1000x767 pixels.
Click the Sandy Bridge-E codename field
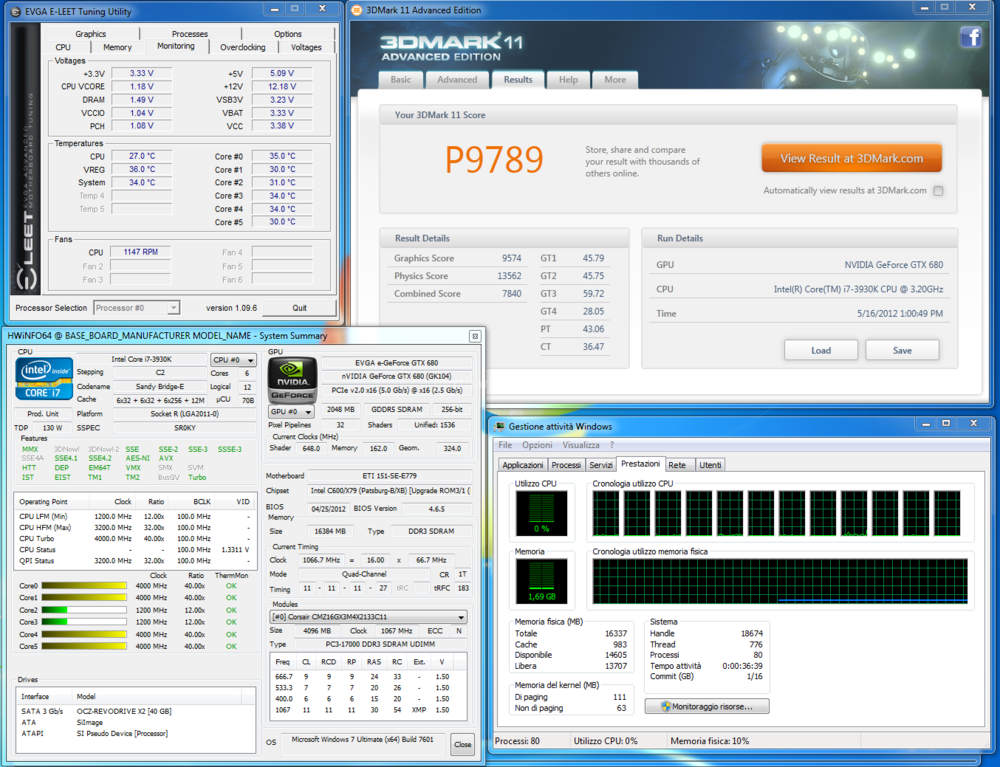159,386
